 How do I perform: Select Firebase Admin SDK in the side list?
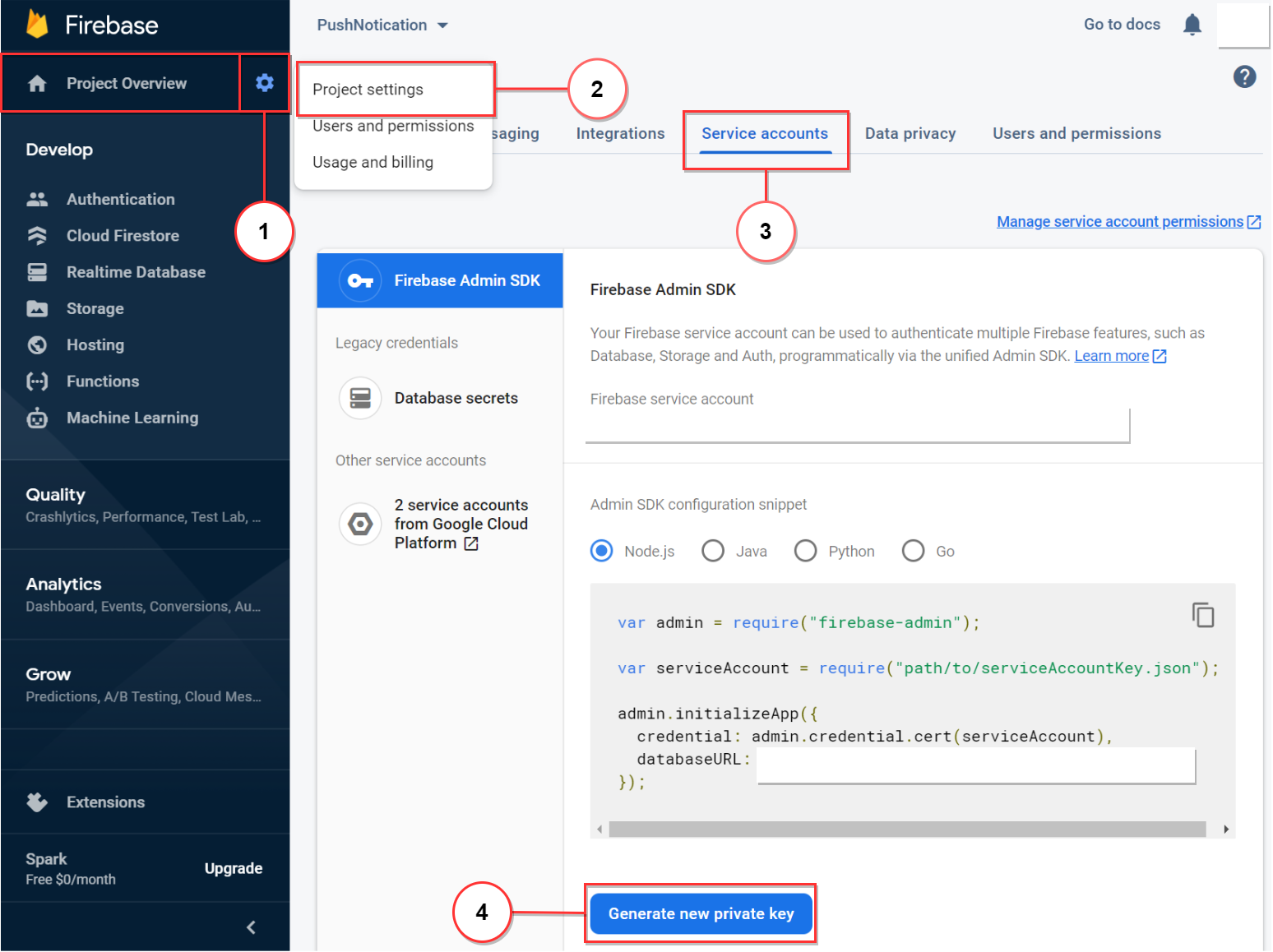[440, 280]
